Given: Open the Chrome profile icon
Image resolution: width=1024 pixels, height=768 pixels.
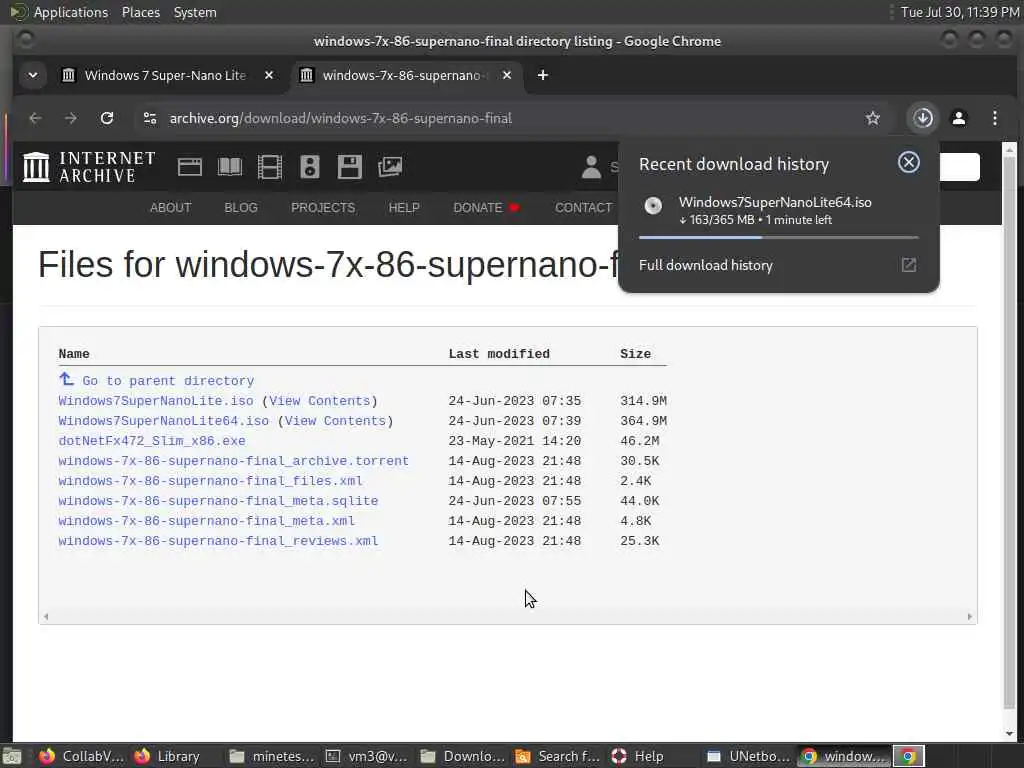Looking at the screenshot, I should click(x=959, y=118).
